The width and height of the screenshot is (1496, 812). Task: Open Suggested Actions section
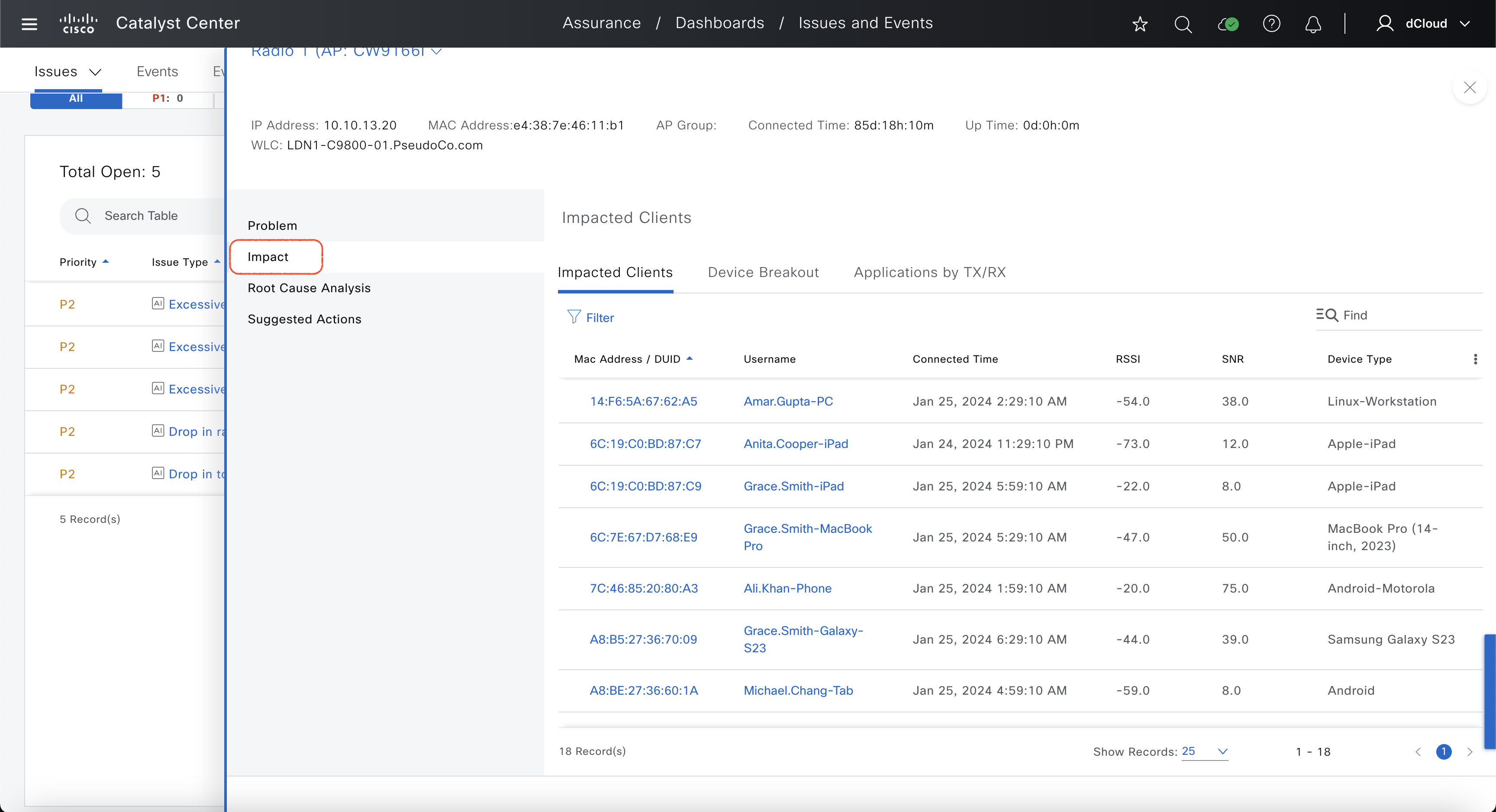pyautogui.click(x=304, y=319)
